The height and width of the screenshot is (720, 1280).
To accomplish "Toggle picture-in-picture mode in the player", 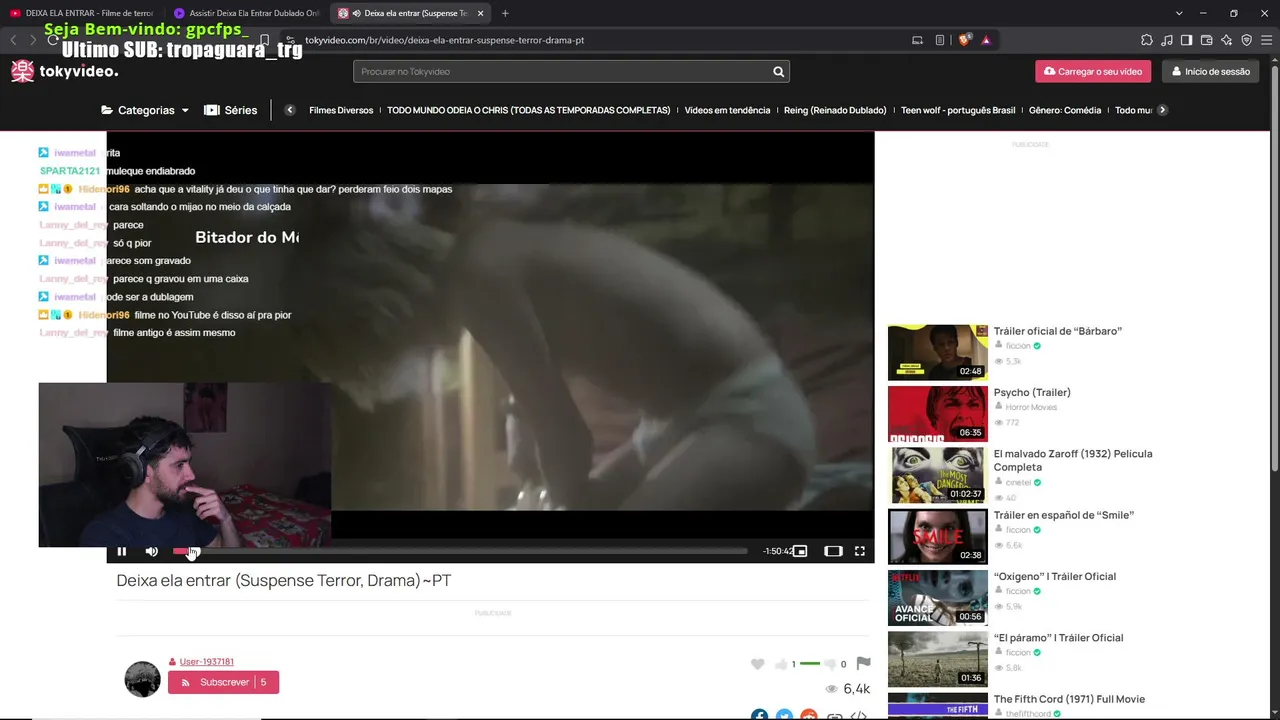I will click(x=800, y=551).
